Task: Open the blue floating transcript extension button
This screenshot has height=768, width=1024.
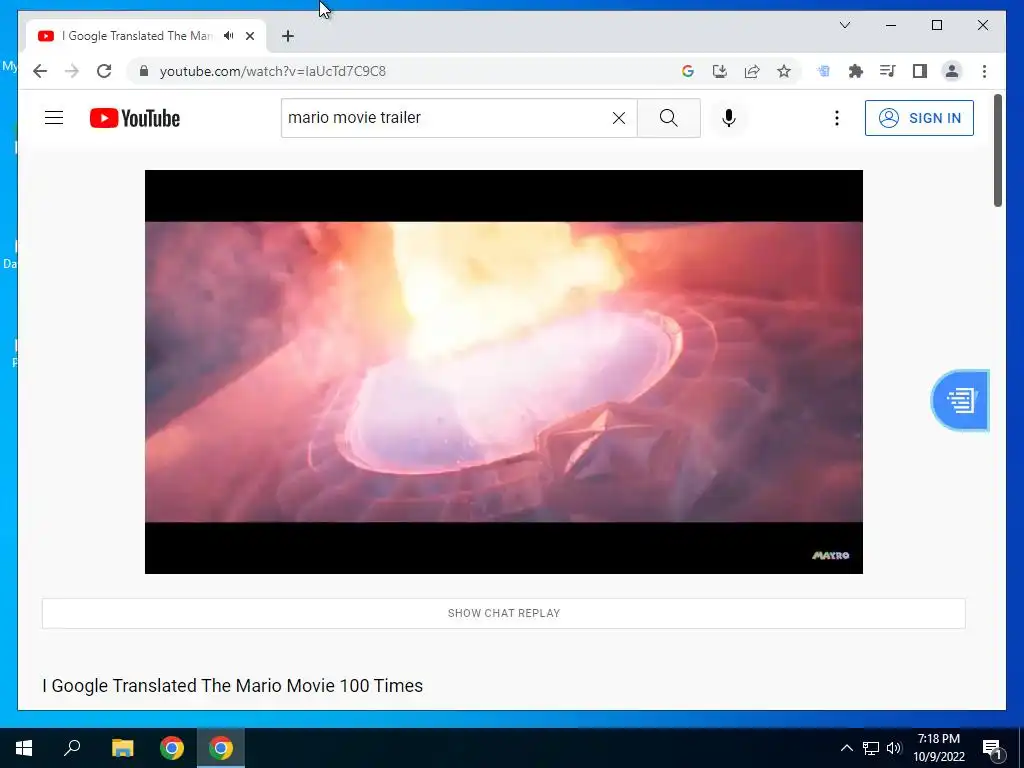Action: 960,400
